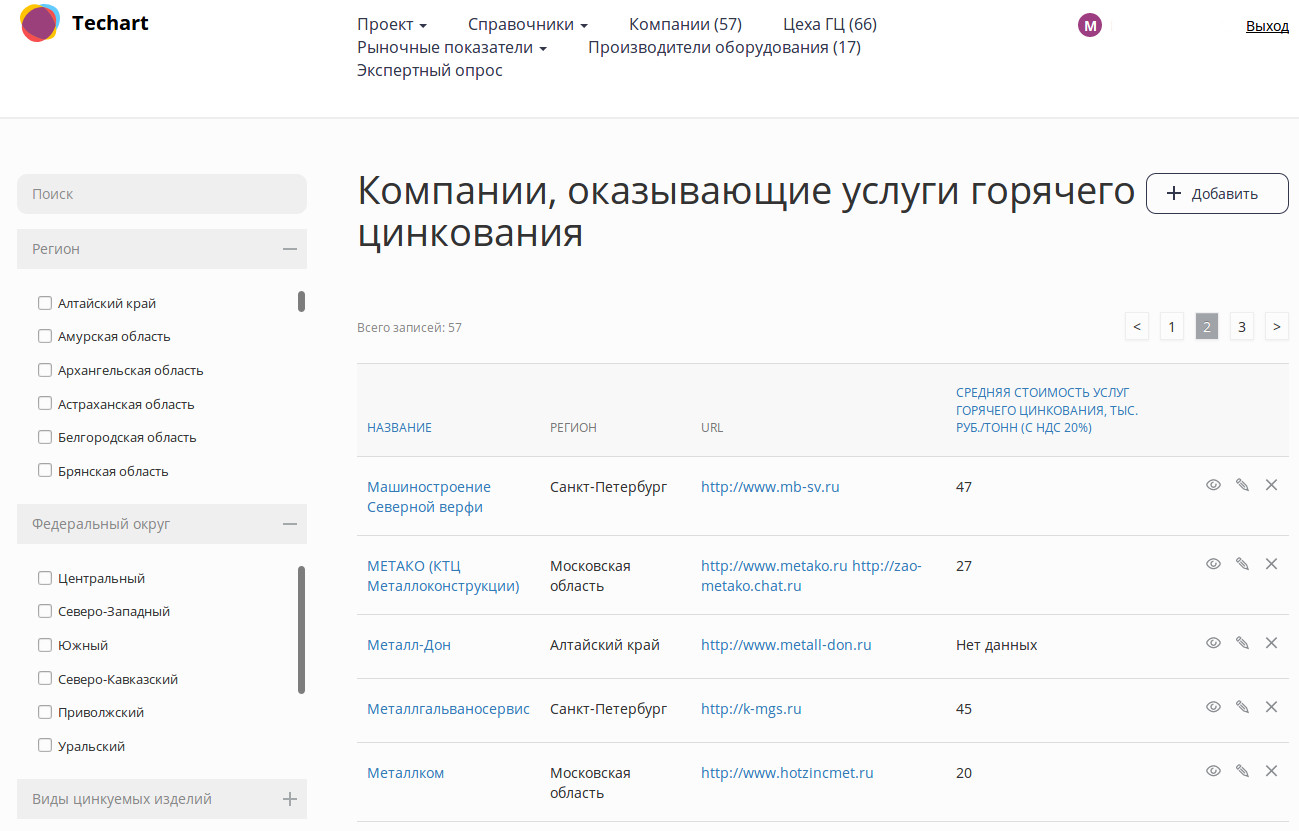Tick the Астраханская область checkbox

pyautogui.click(x=44, y=404)
